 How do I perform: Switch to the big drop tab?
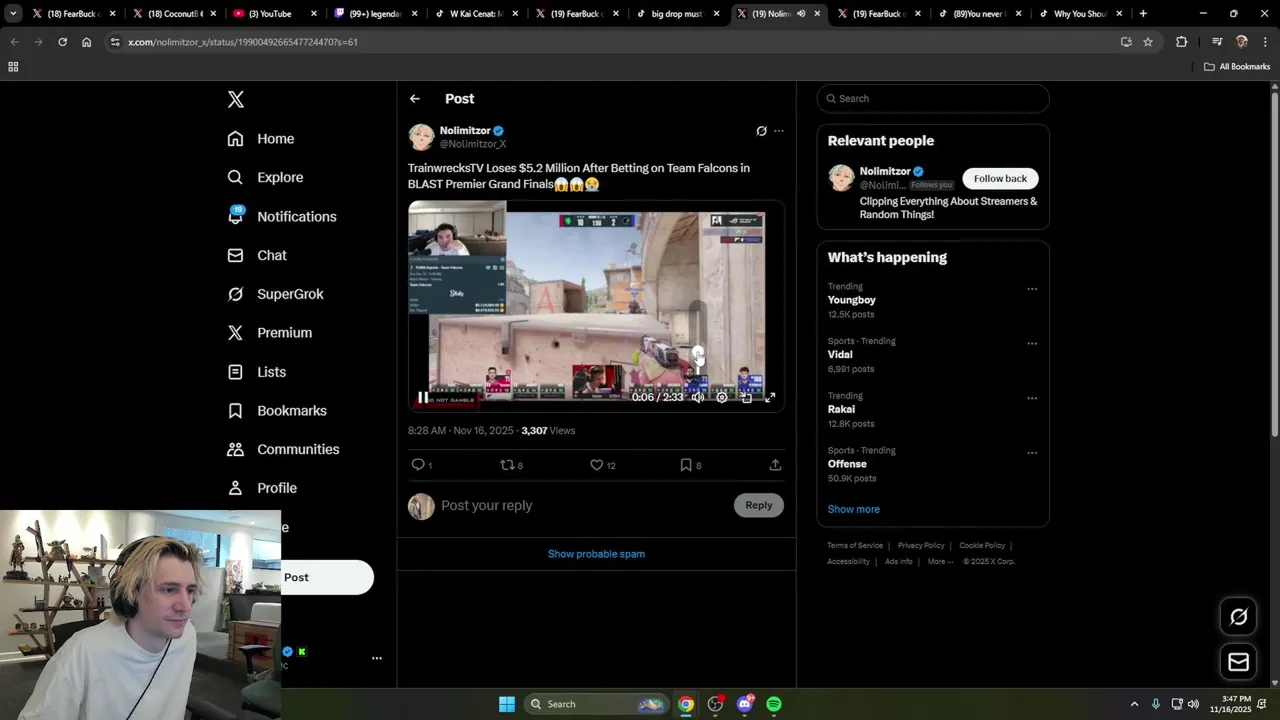pos(677,14)
